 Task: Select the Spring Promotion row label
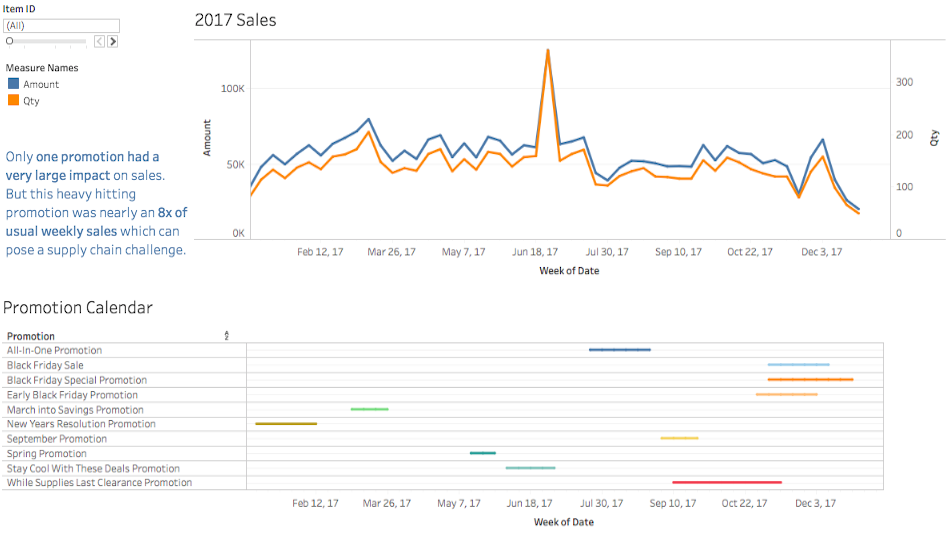(47, 454)
